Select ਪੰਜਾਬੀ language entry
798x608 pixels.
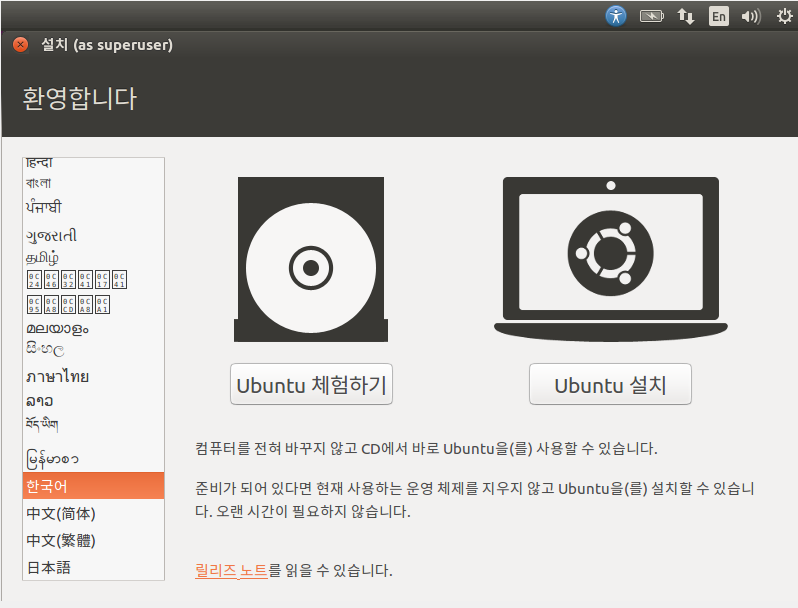(94, 207)
